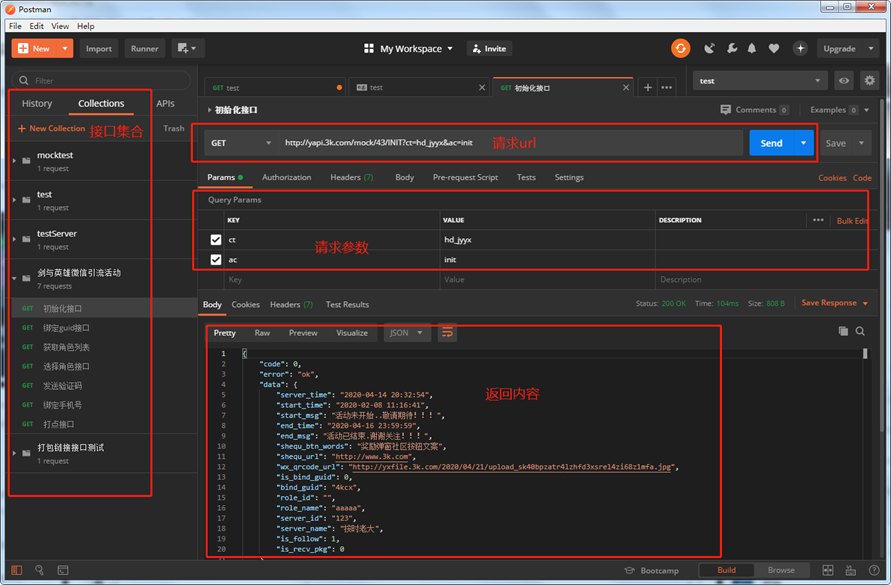Image resolution: width=891 pixels, height=585 pixels.
Task: Click the Import button
Action: tap(99, 48)
